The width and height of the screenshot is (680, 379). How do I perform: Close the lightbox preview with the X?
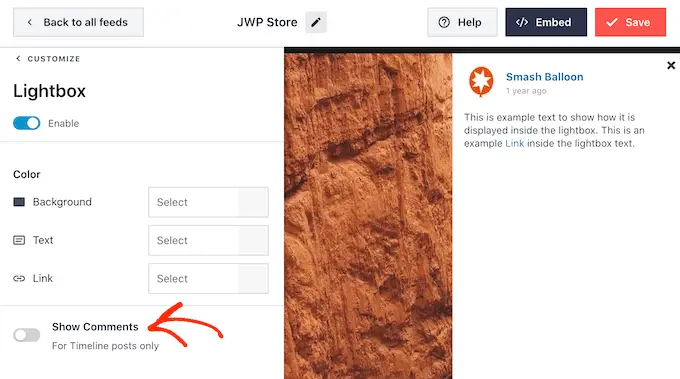pos(670,65)
